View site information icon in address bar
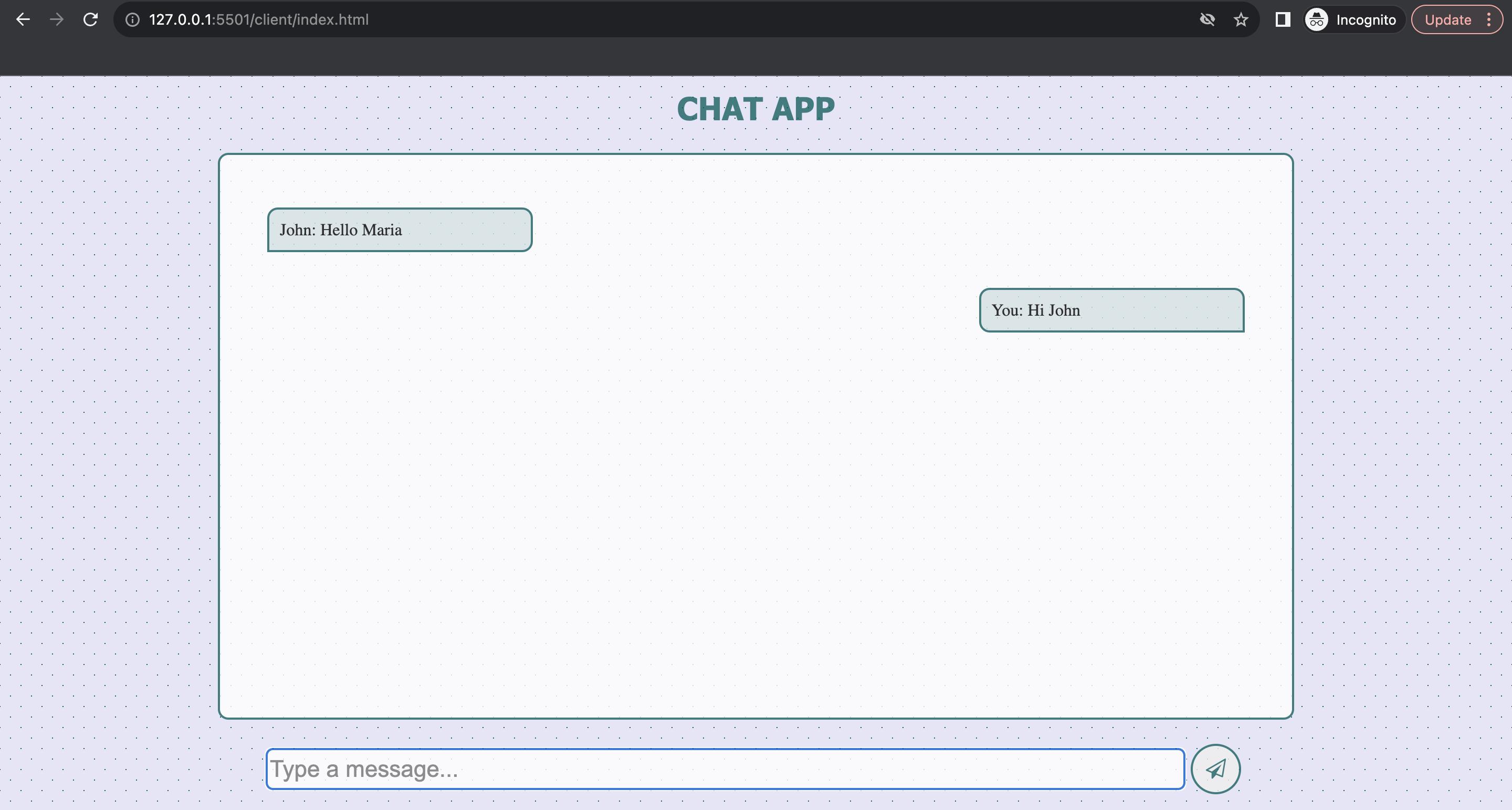Screen dimensions: 1512x810 [x=133, y=19]
